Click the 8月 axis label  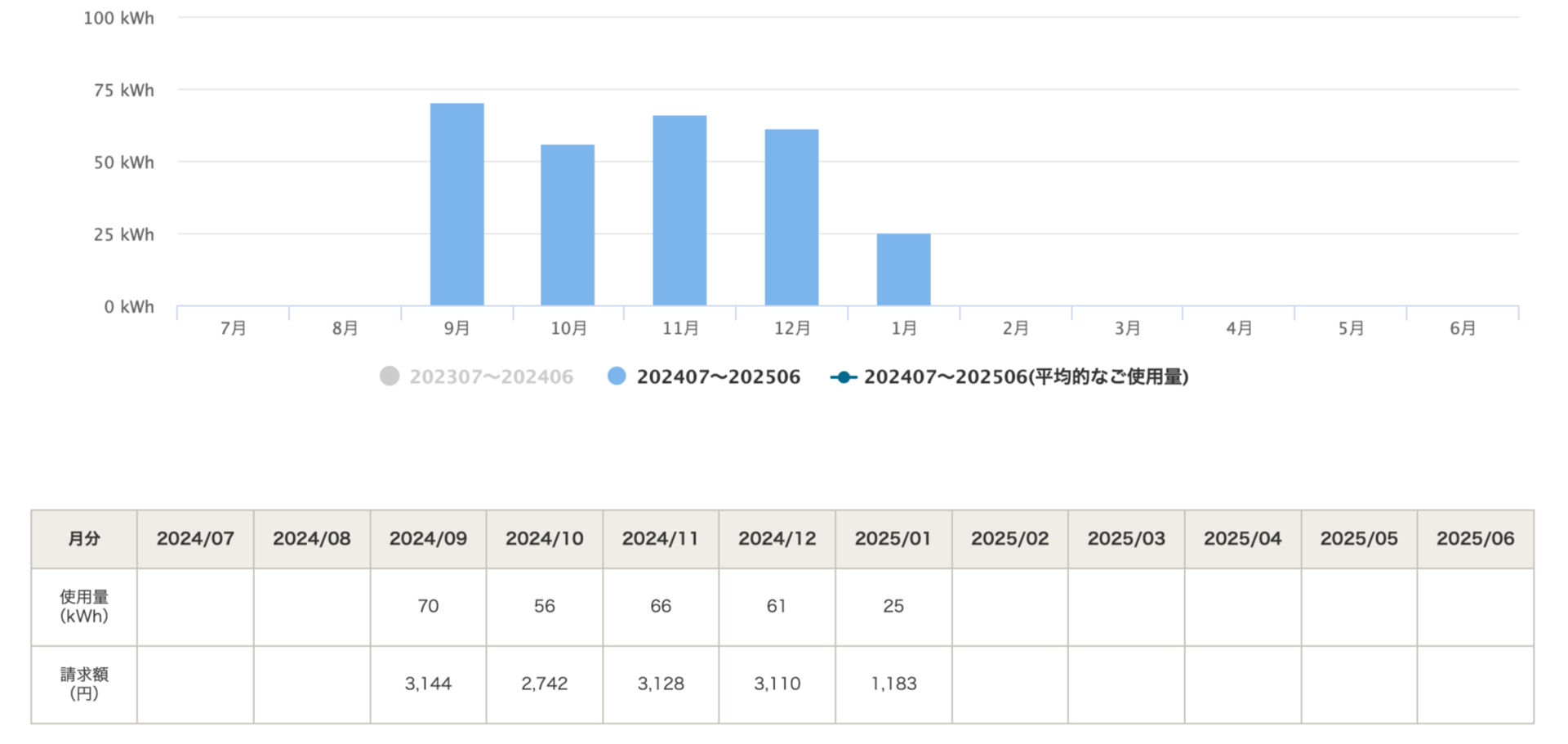click(345, 328)
